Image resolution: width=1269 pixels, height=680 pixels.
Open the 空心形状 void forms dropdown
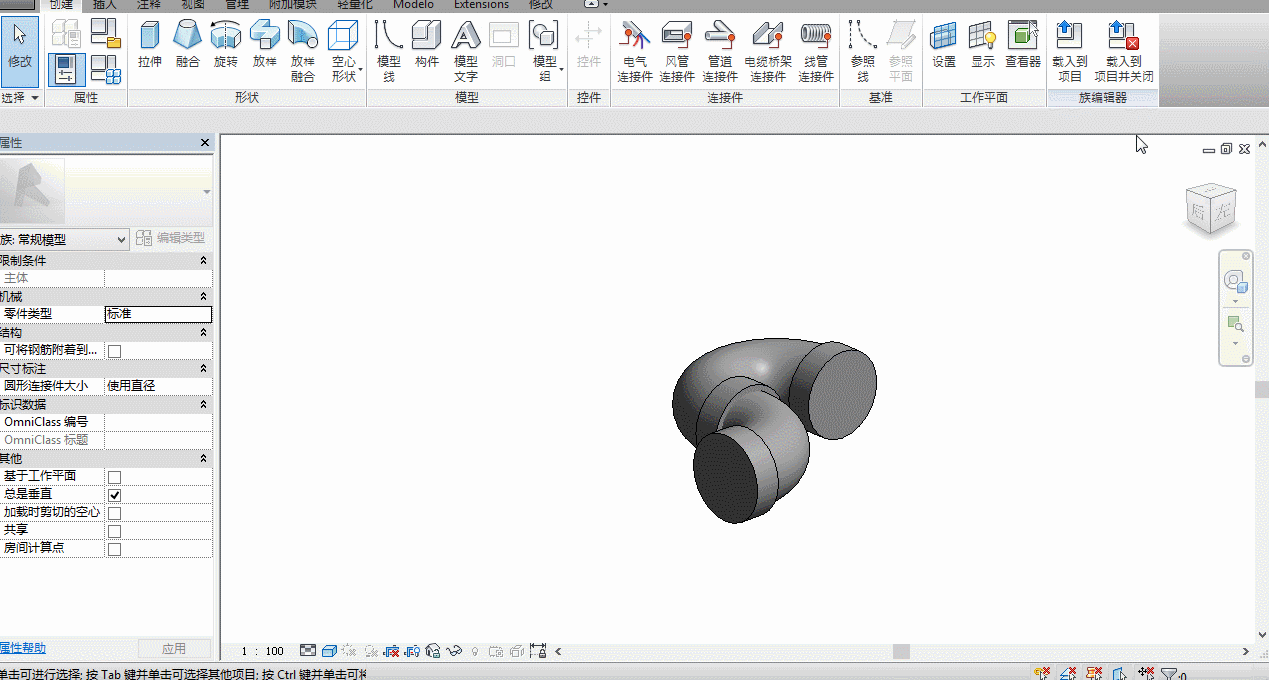pyautogui.click(x=343, y=51)
